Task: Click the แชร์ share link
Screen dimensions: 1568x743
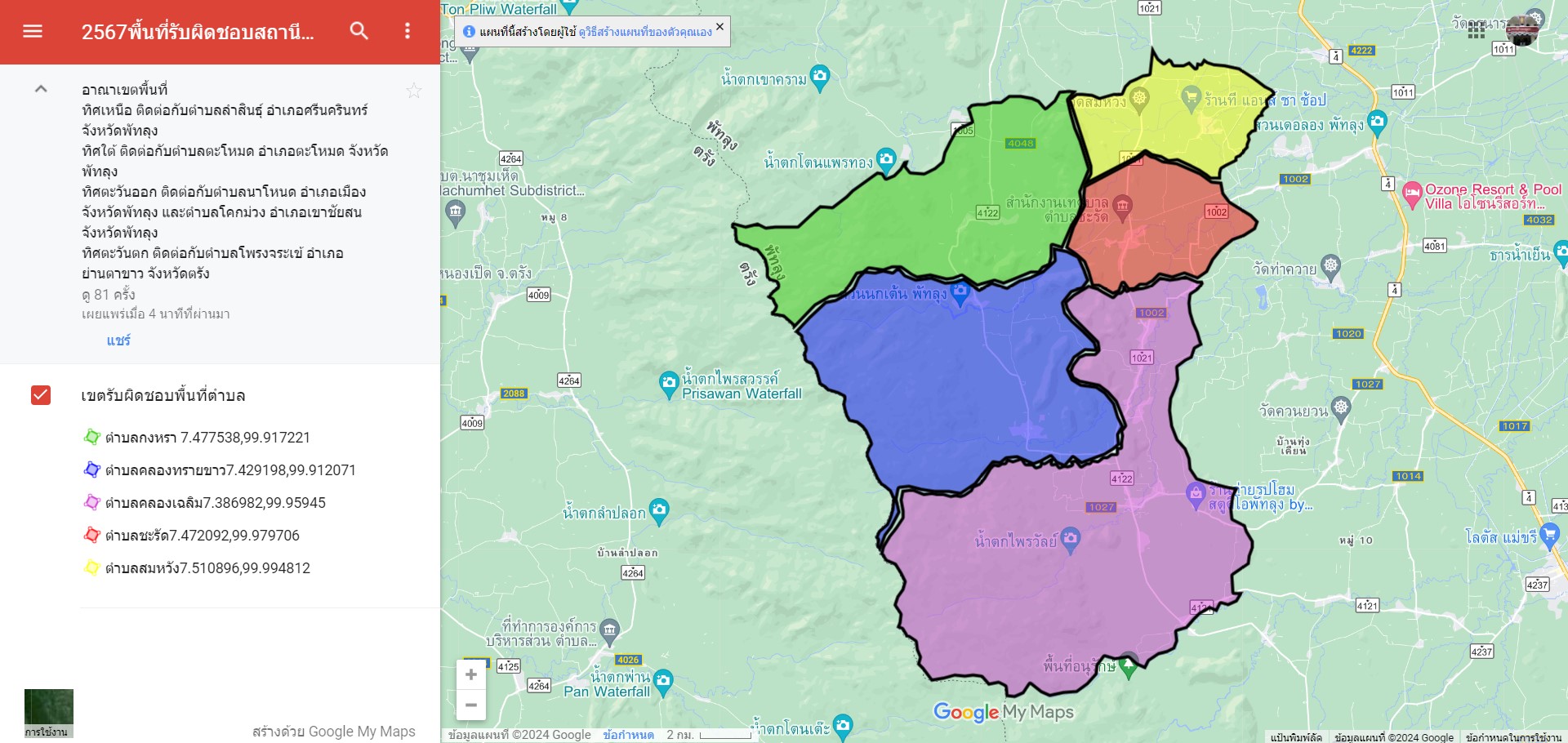Action: pos(118,340)
